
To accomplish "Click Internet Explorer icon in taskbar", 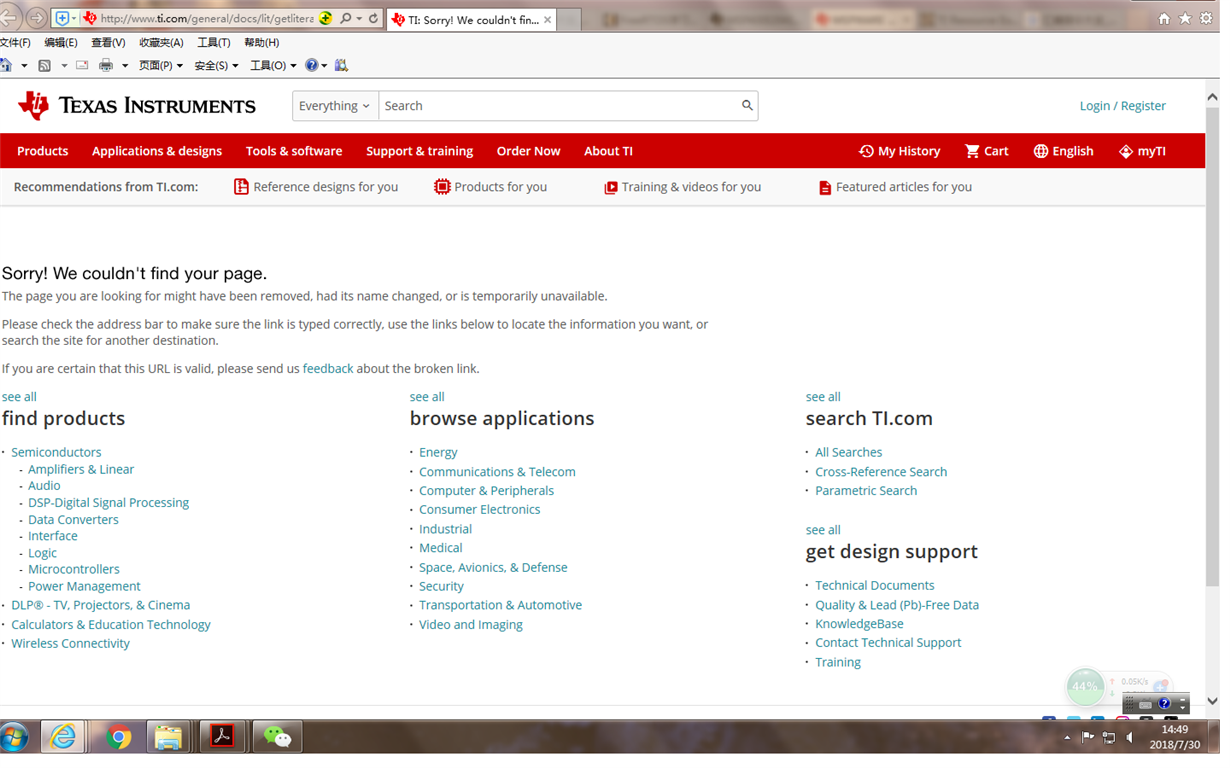I will (x=63, y=737).
